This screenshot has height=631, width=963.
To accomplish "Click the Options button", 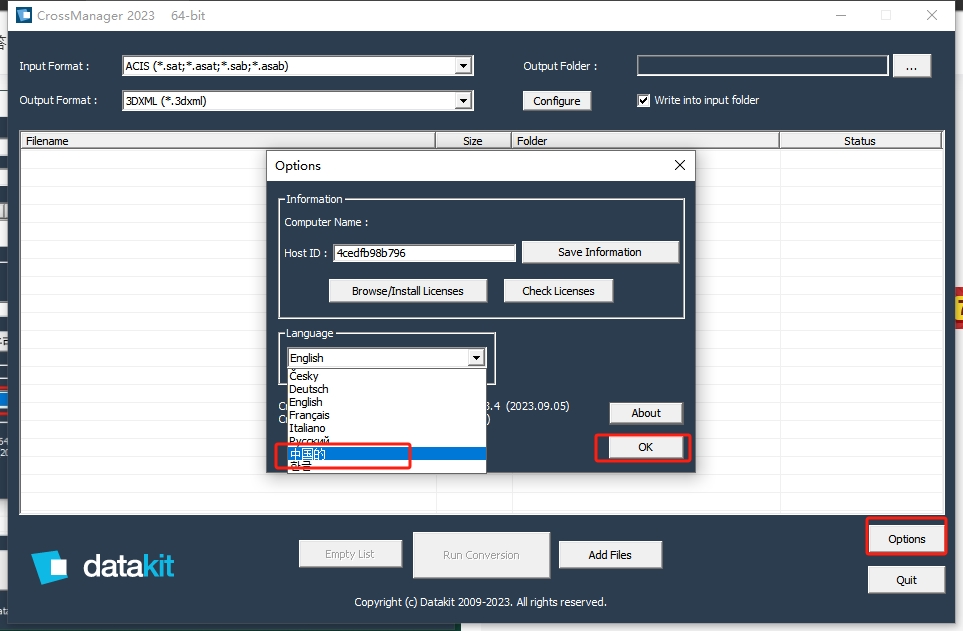I will coord(906,539).
